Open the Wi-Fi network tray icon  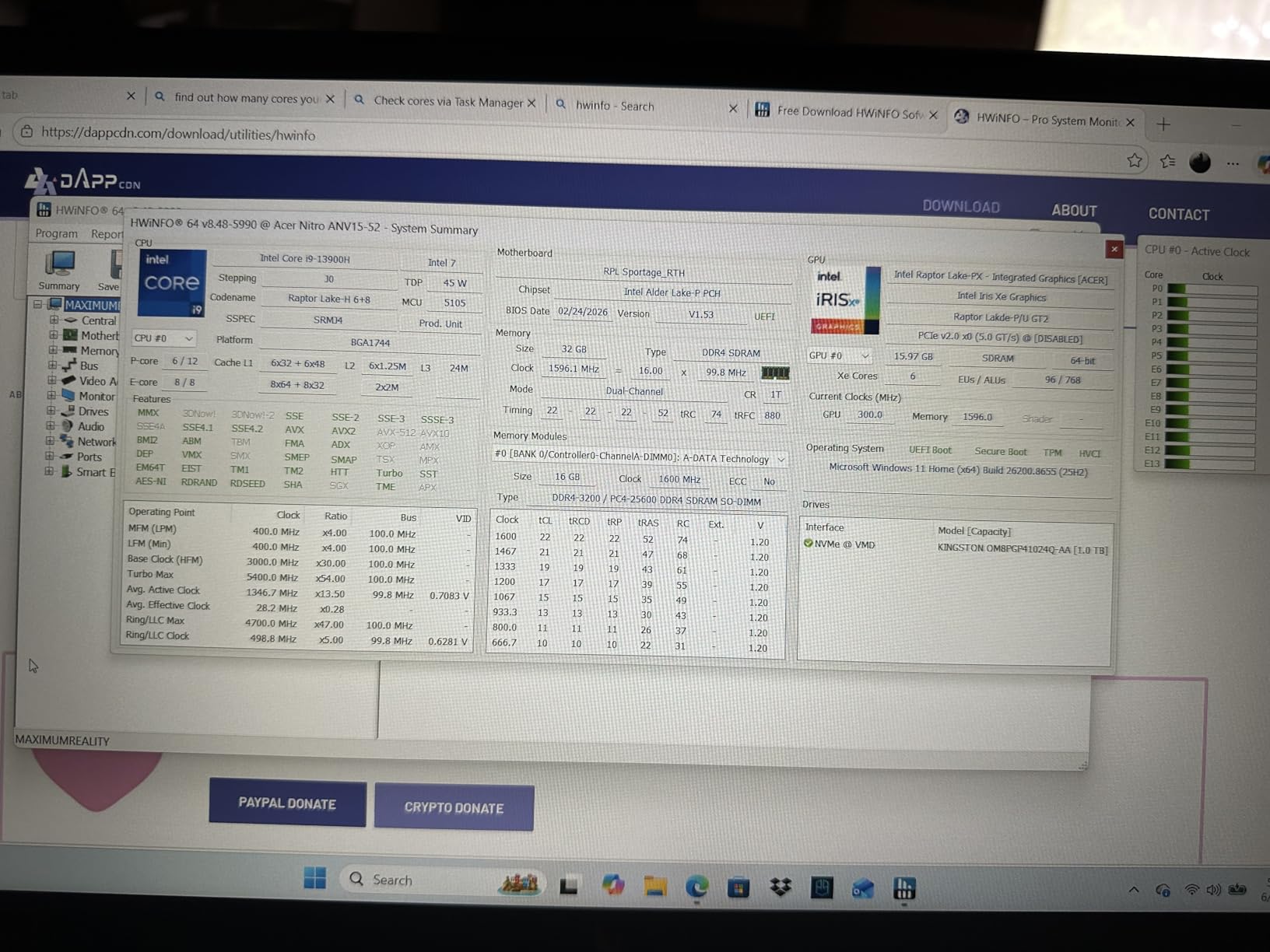[1191, 889]
